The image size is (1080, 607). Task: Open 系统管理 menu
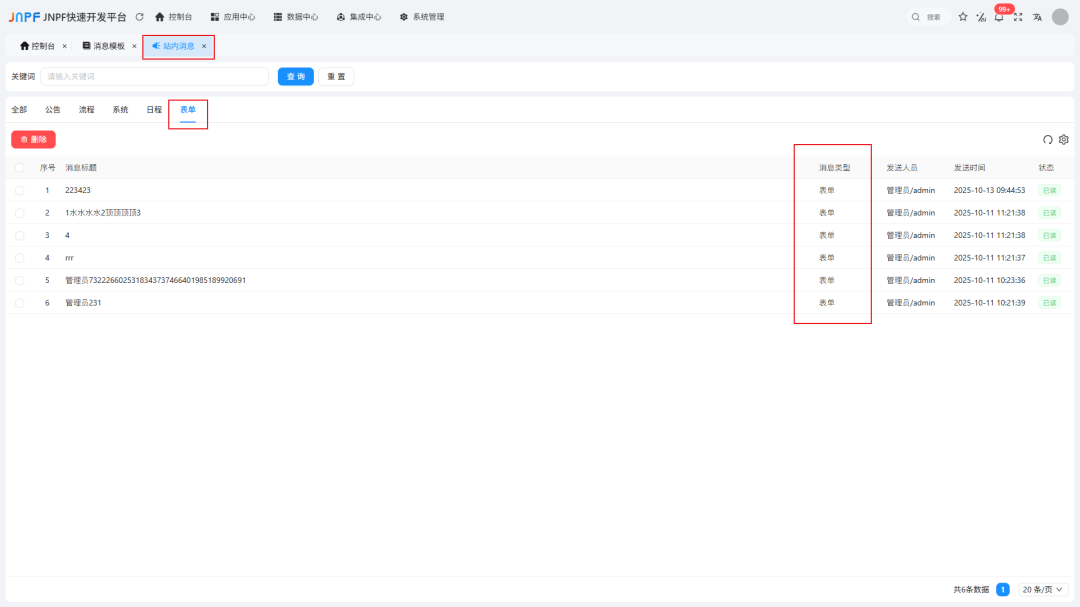pyautogui.click(x=422, y=17)
